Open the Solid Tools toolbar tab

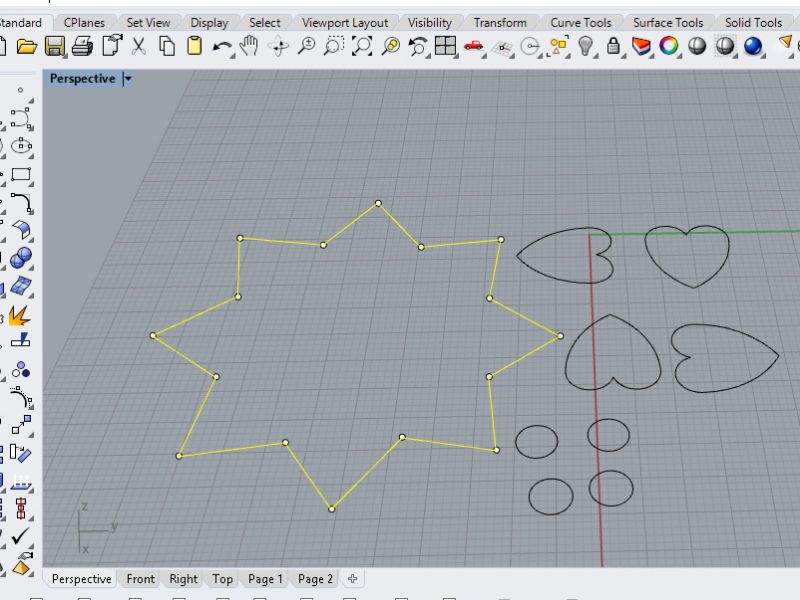point(753,23)
